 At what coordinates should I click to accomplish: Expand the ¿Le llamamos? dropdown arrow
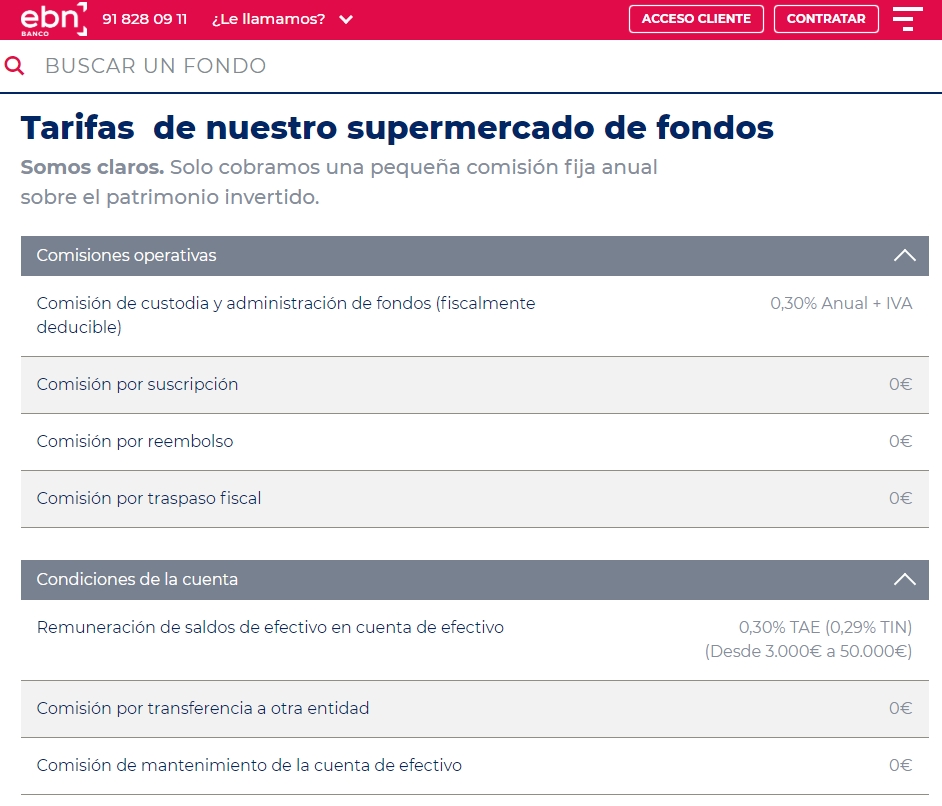point(345,19)
